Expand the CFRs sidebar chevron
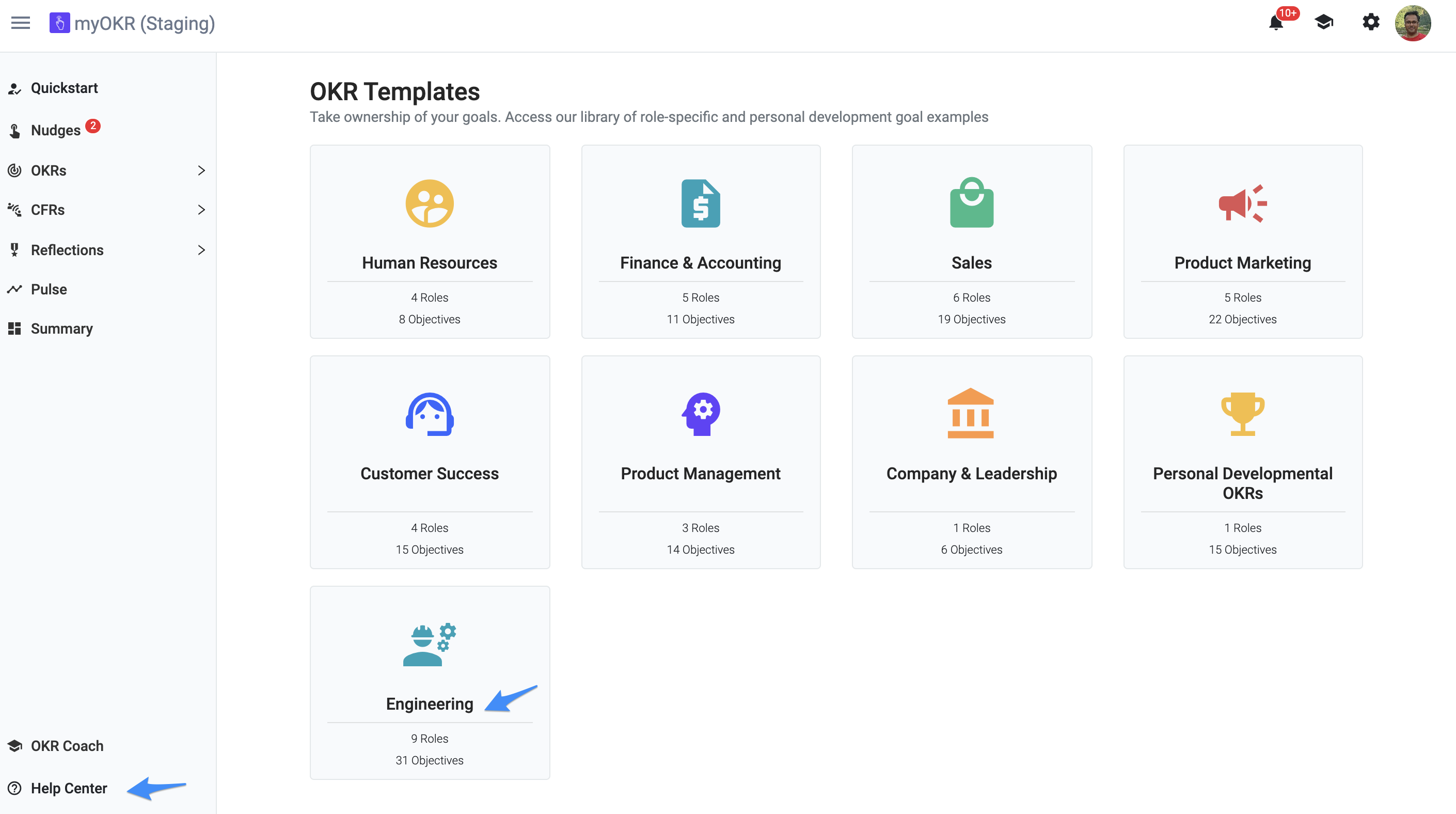Image resolution: width=1456 pixels, height=814 pixels. [201, 210]
